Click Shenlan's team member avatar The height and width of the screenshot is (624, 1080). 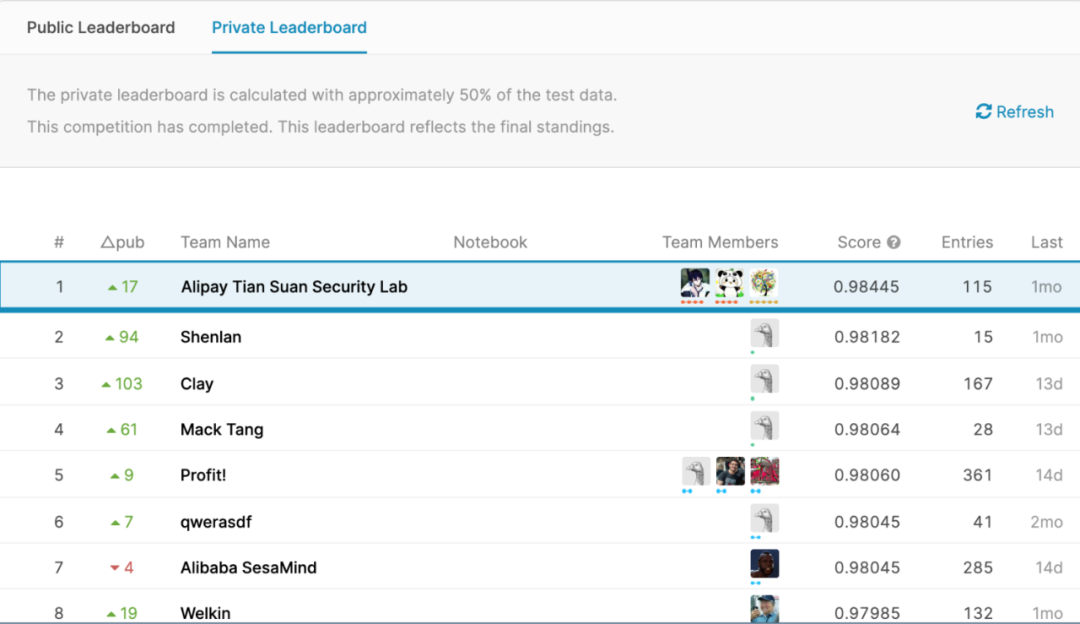pyautogui.click(x=765, y=334)
